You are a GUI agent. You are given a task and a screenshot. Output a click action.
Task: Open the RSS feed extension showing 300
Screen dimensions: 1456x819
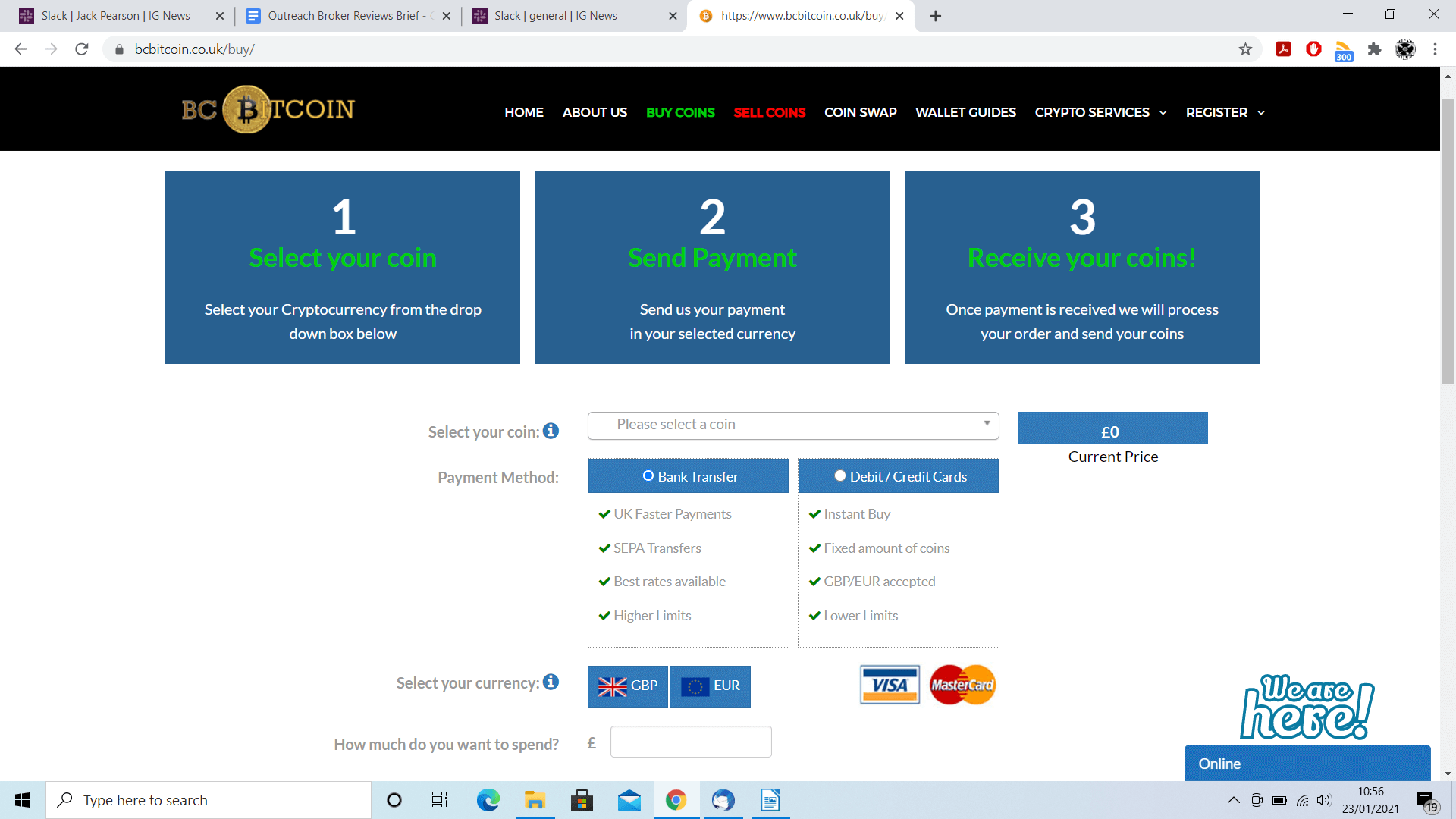pyautogui.click(x=1344, y=51)
